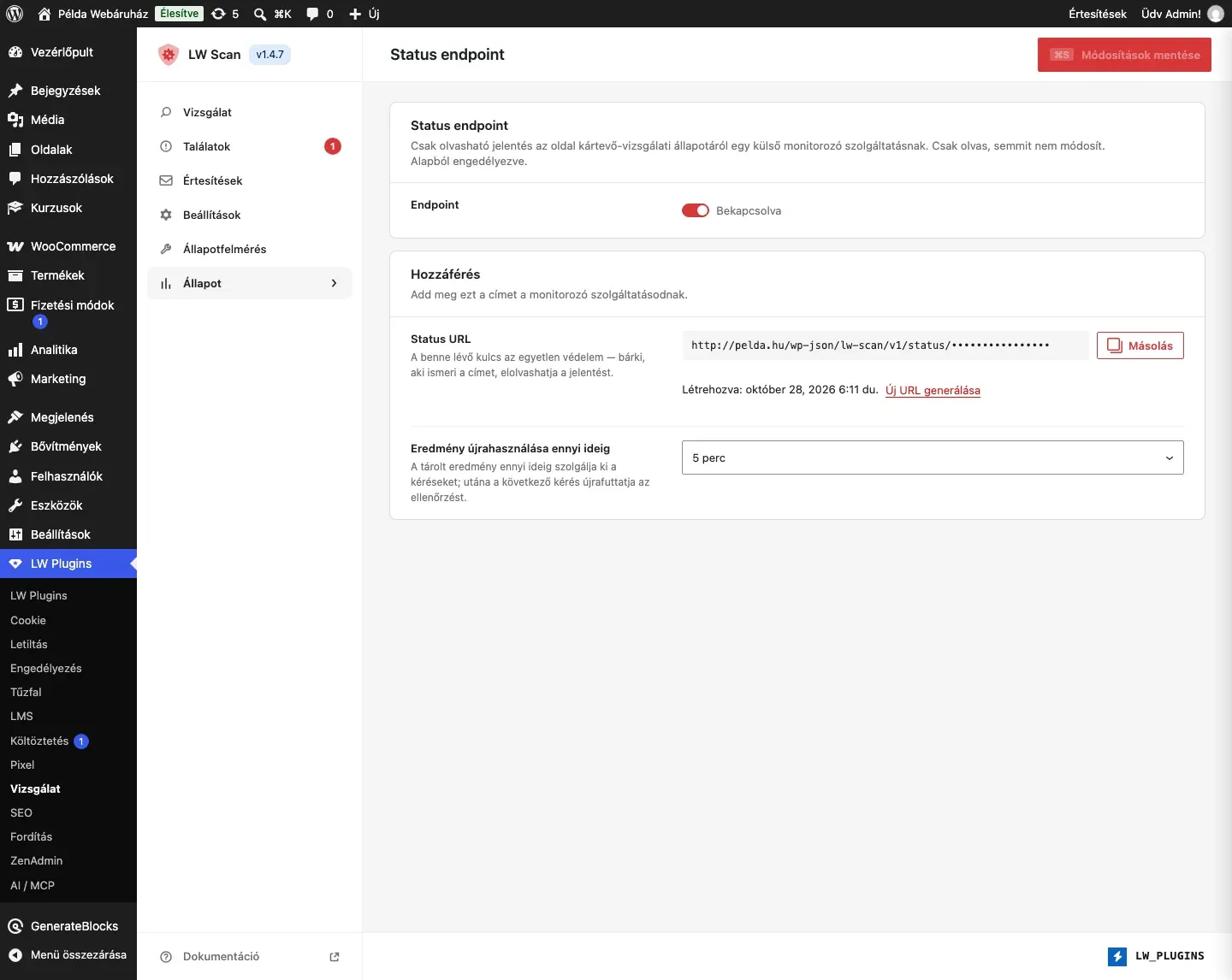Open comments bubble icon in admin bar
Viewport: 1232px width, 980px height.
tap(313, 14)
